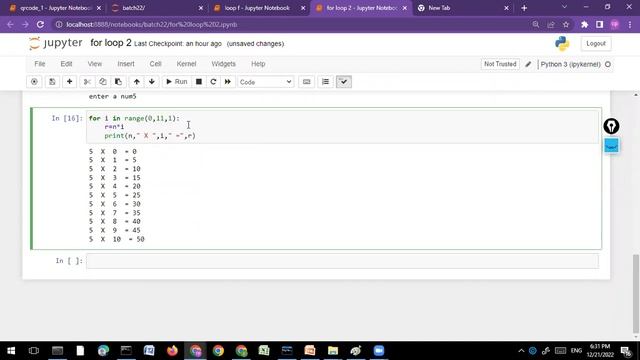Open the Cell menu
Image resolution: width=640 pixels, height=360 pixels.
click(x=156, y=64)
